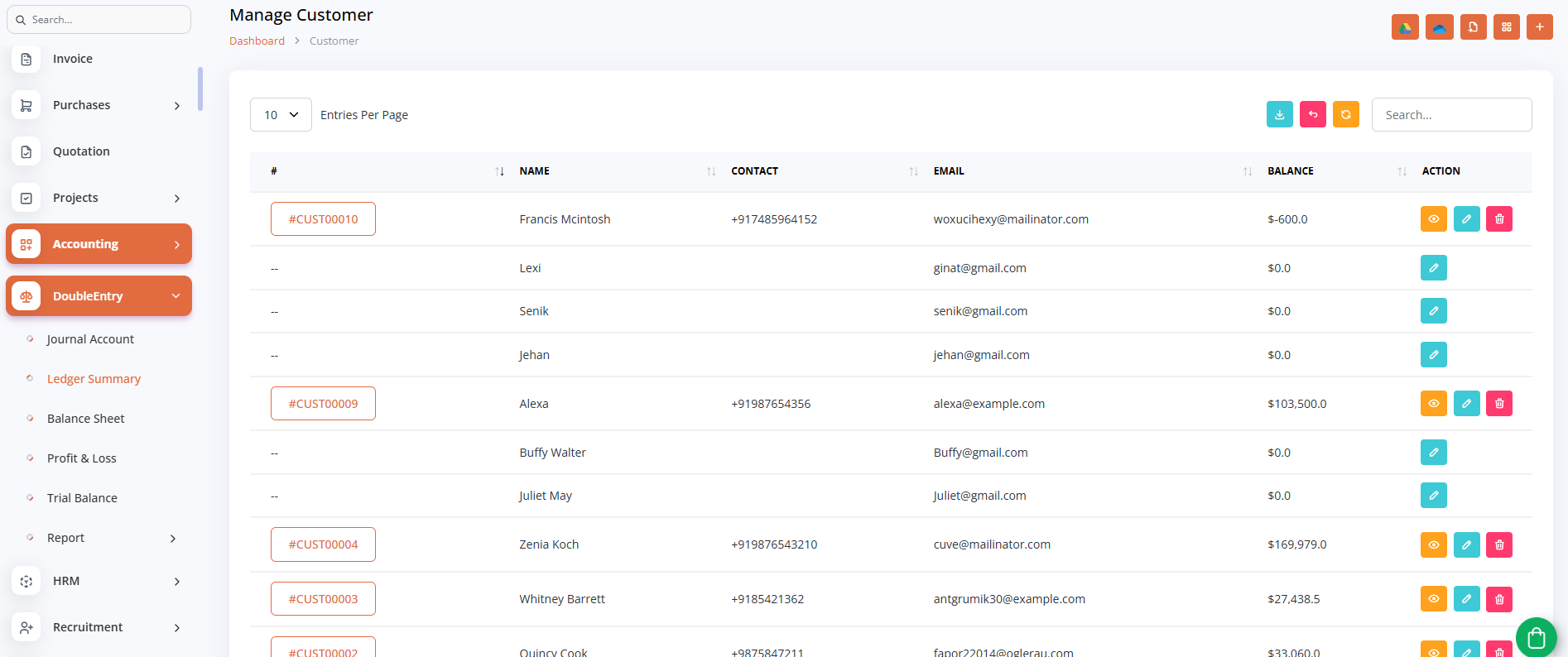Open customer #CUST00010 link
1568x657 pixels.
click(x=323, y=219)
